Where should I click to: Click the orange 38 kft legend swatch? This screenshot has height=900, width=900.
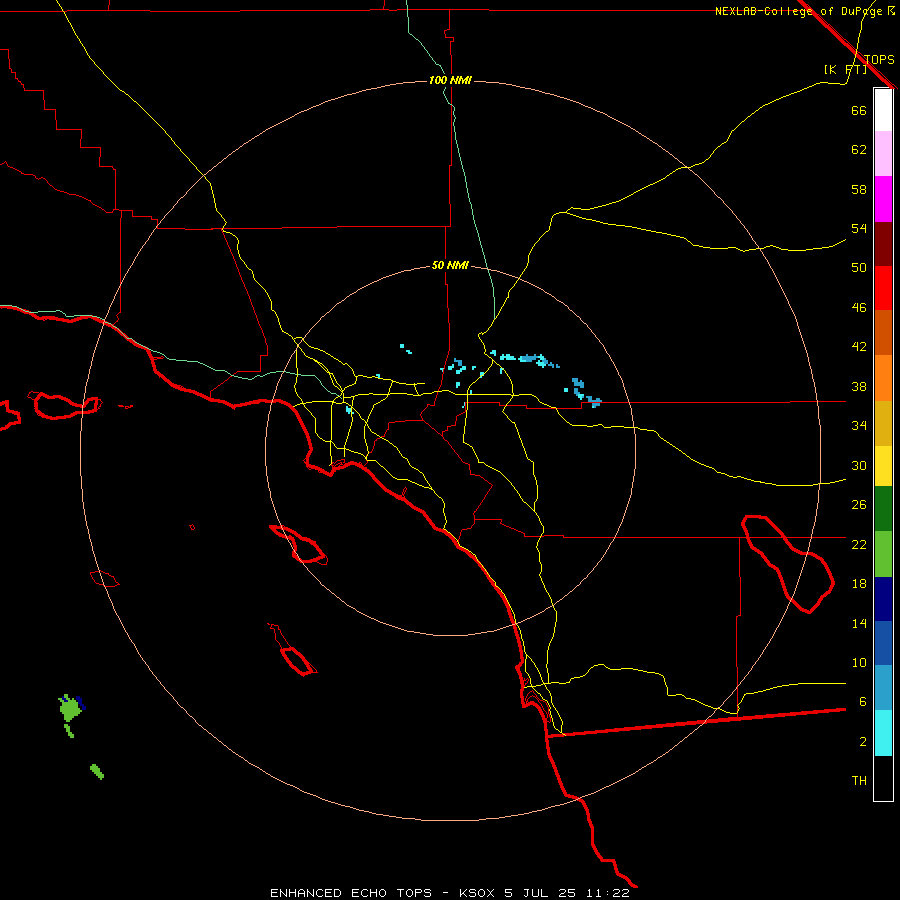(x=883, y=378)
